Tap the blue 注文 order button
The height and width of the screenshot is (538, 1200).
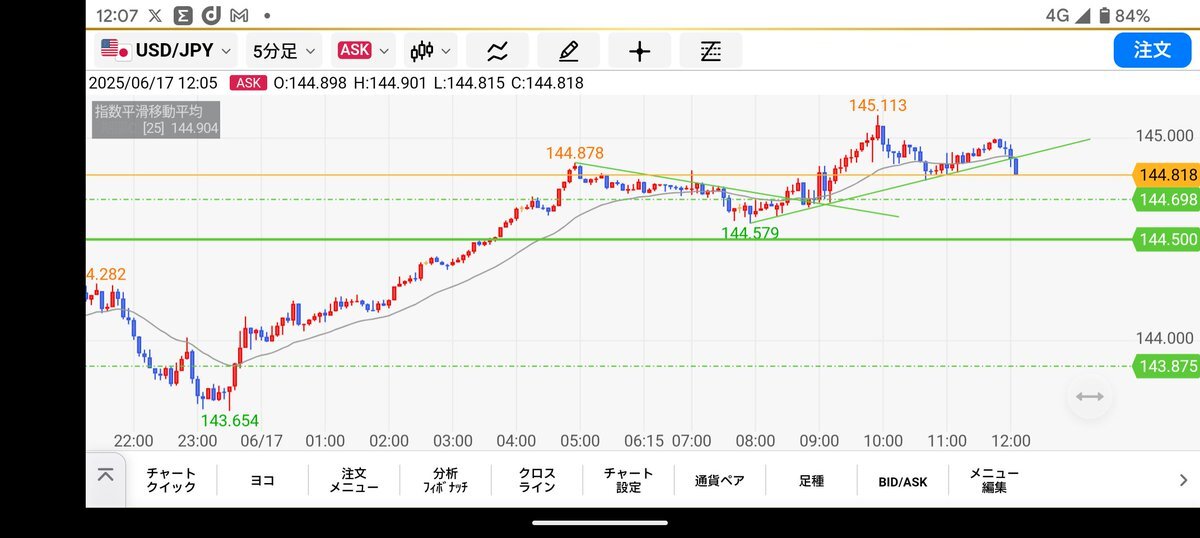[x=1152, y=50]
